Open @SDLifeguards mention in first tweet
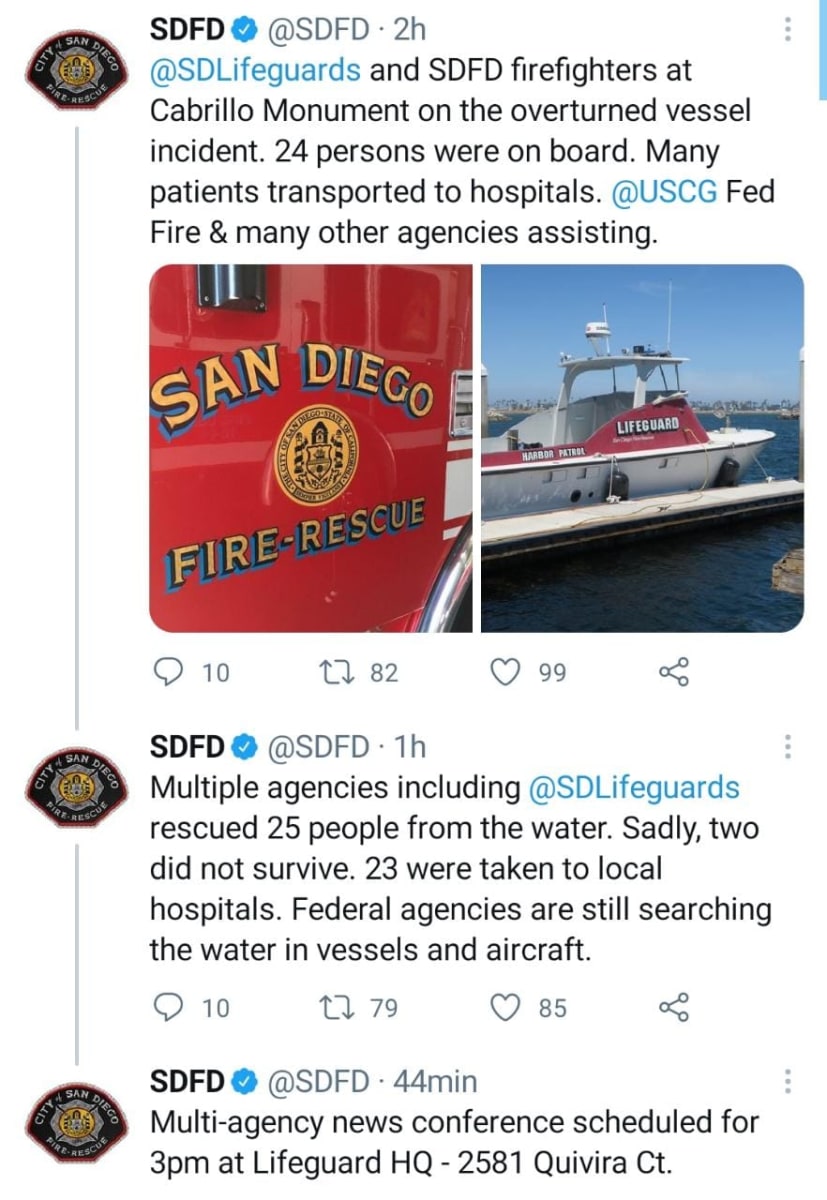Image resolution: width=827 pixels, height=1200 pixels. 255,70
